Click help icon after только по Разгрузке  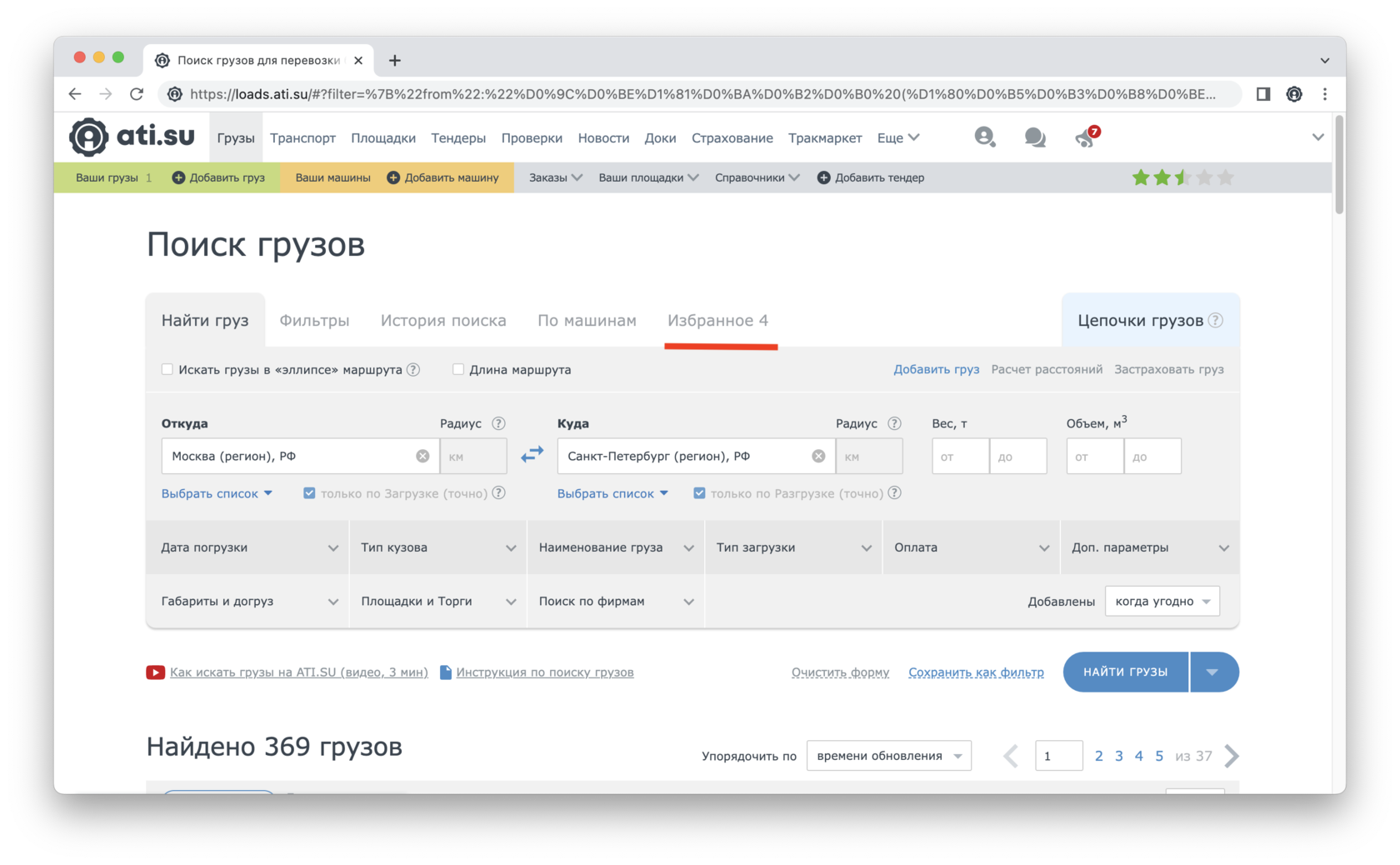pyautogui.click(x=894, y=492)
